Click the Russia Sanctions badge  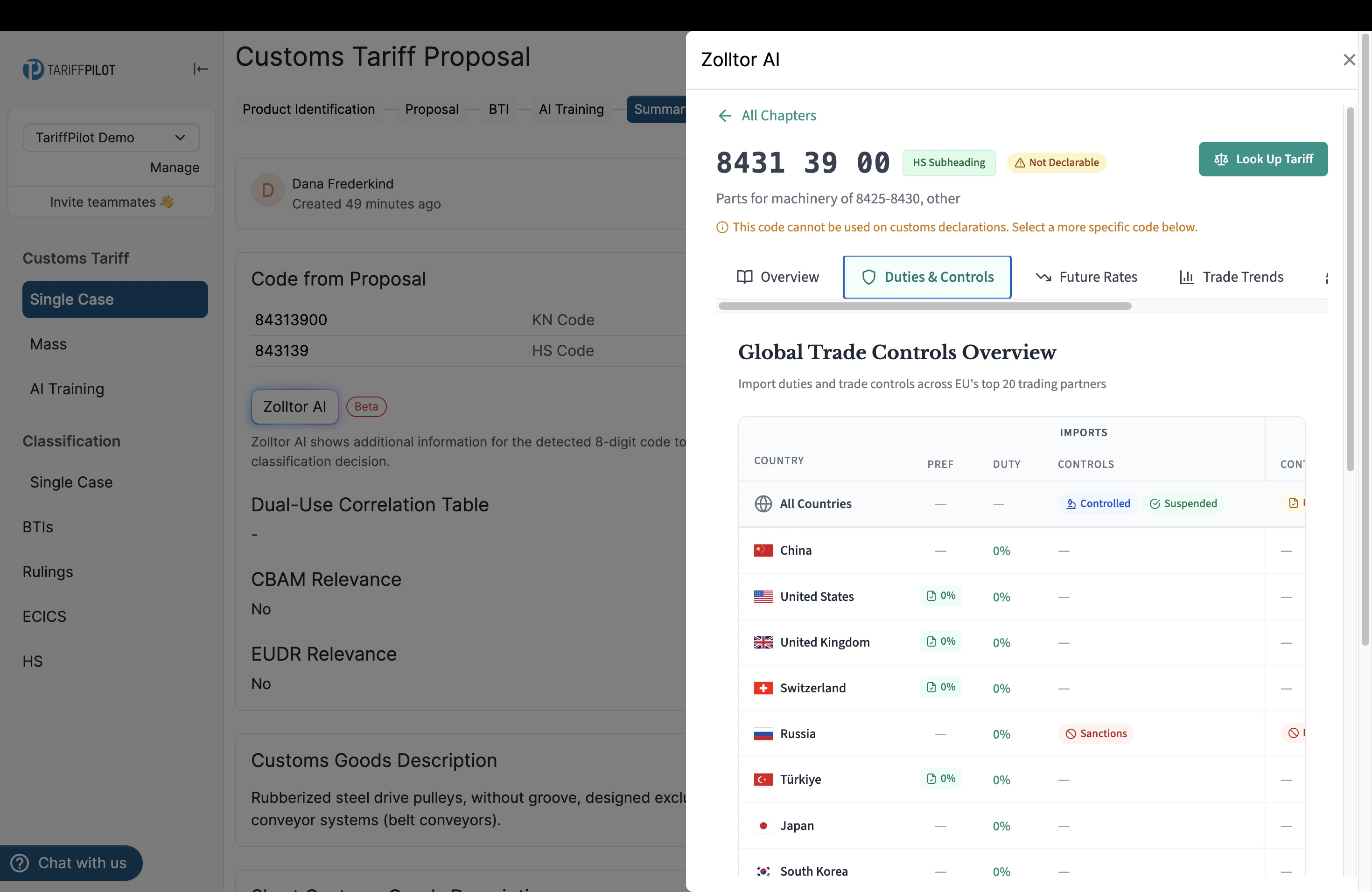[1096, 733]
